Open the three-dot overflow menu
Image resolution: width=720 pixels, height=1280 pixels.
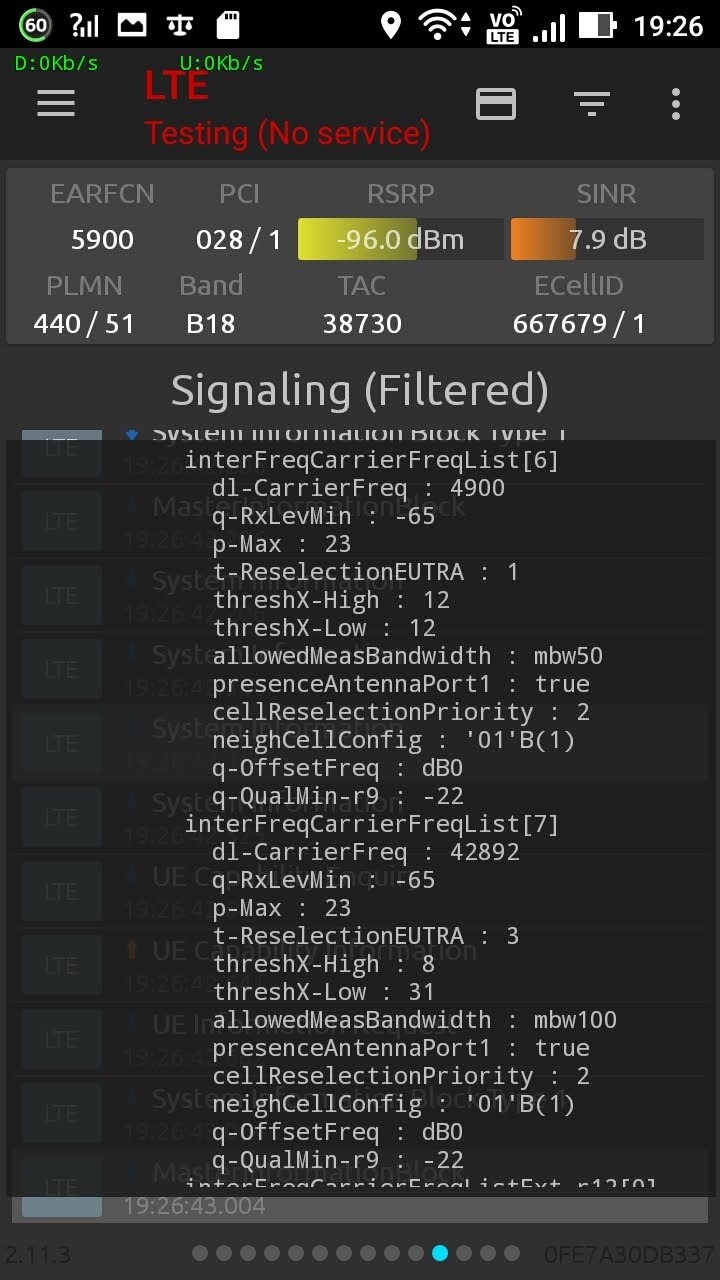676,104
